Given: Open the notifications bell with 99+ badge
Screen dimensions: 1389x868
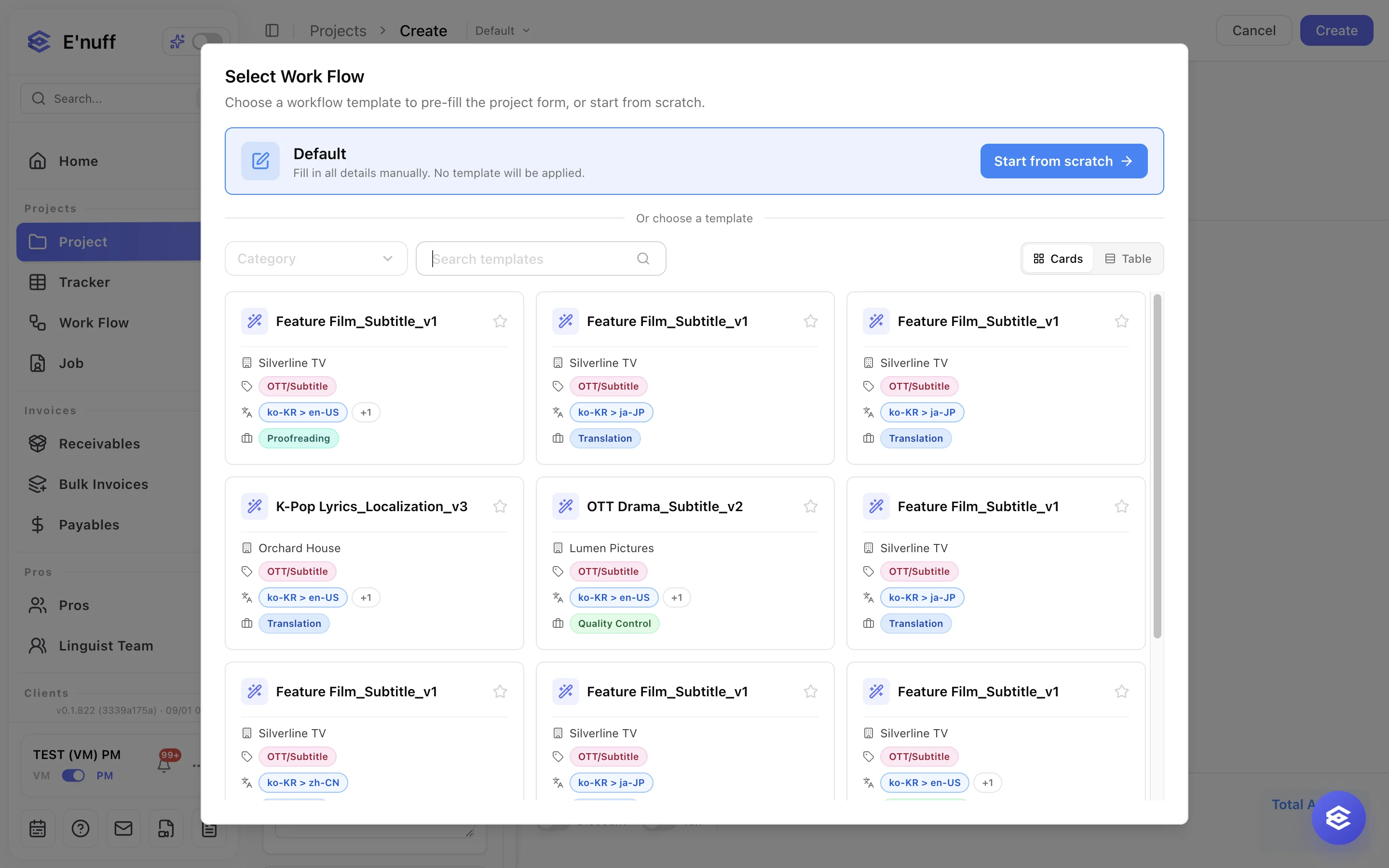Looking at the screenshot, I should pyautogui.click(x=164, y=764).
